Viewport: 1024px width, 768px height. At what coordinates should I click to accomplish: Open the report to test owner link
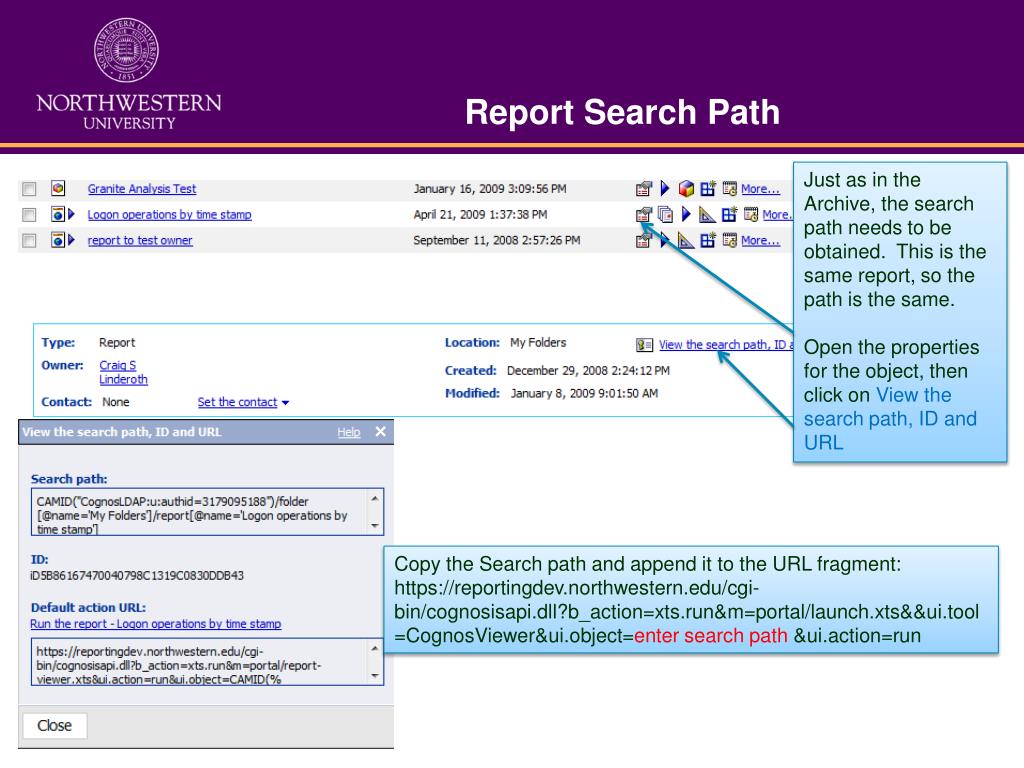pyautogui.click(x=140, y=240)
